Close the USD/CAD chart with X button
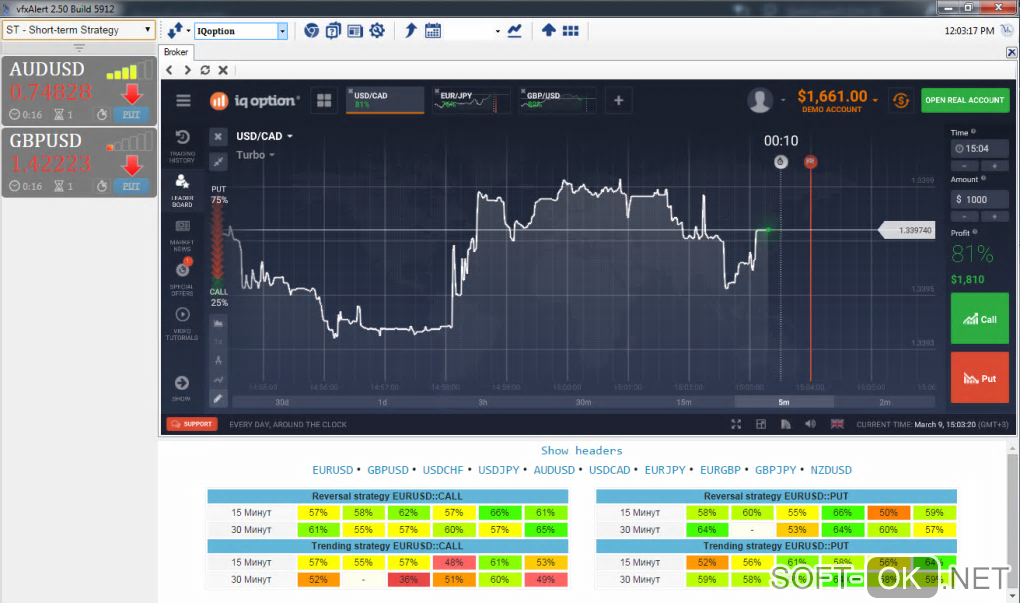Viewport: 1020px width, 603px height. point(218,136)
